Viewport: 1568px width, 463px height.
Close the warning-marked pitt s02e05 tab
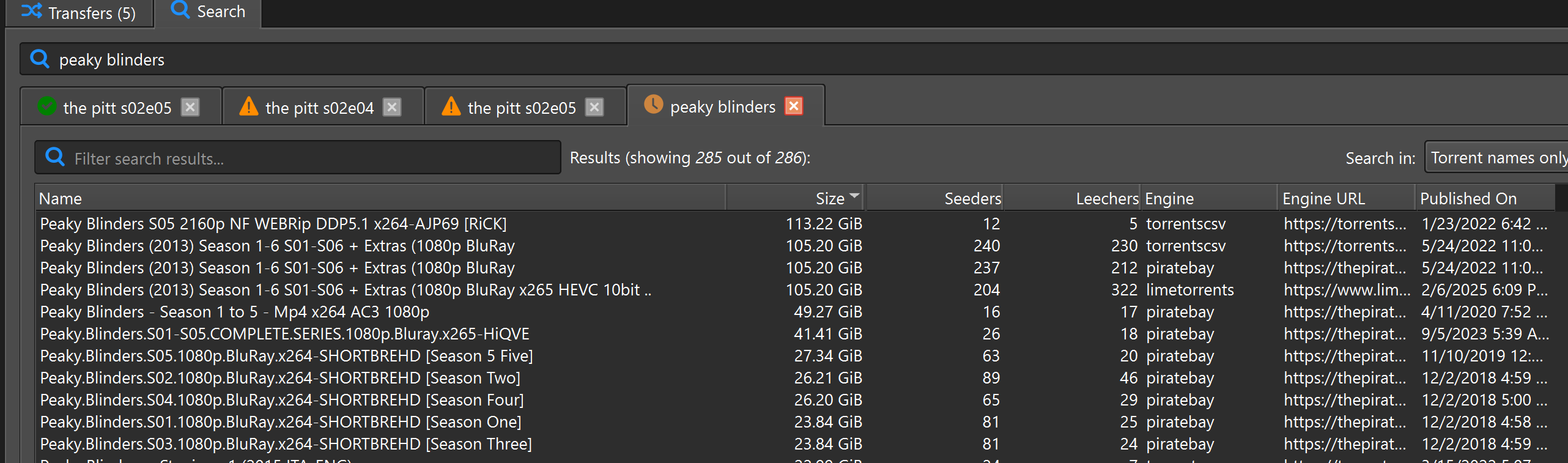click(x=594, y=107)
